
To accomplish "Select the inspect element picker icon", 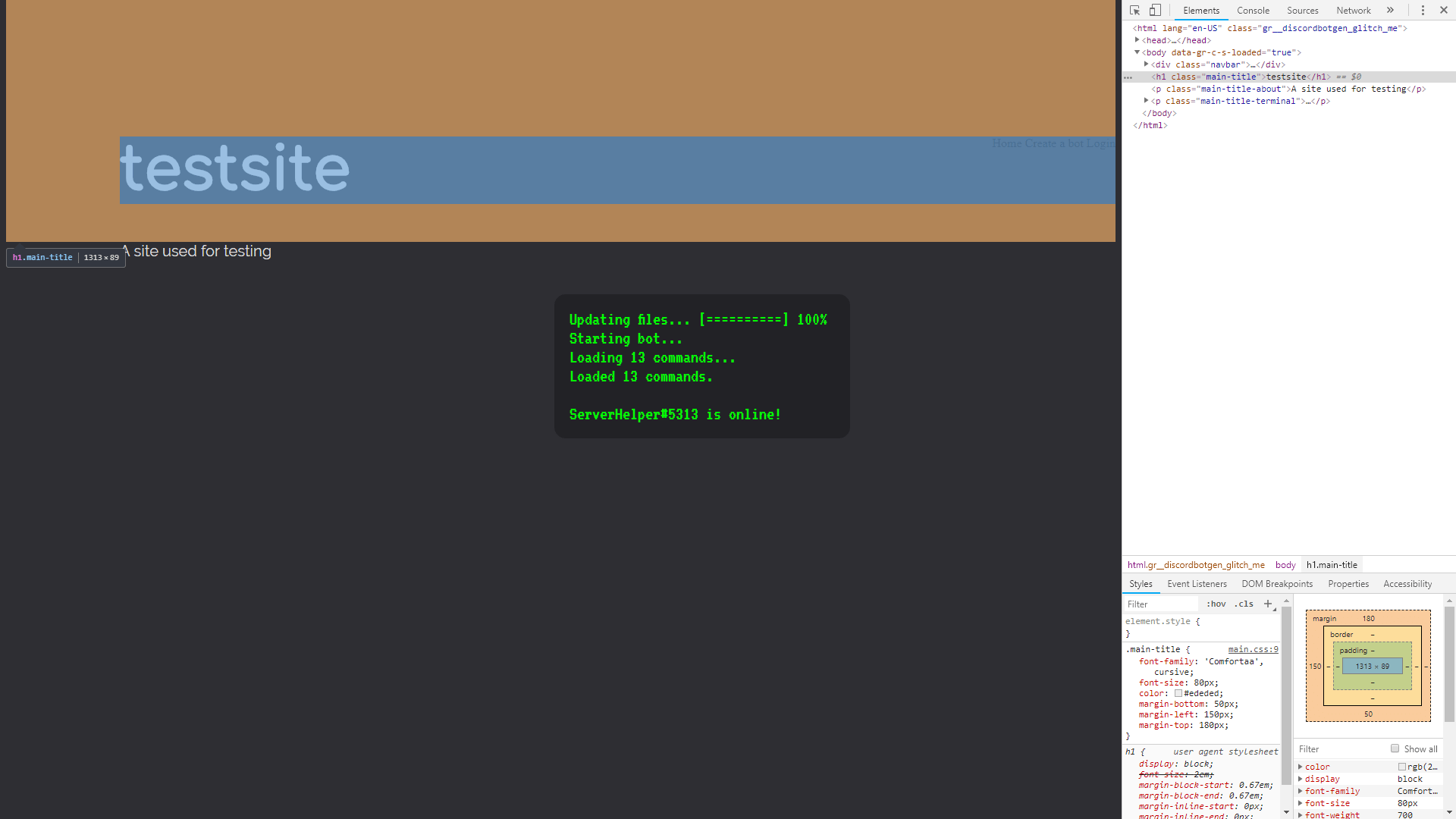I will pyautogui.click(x=1134, y=10).
